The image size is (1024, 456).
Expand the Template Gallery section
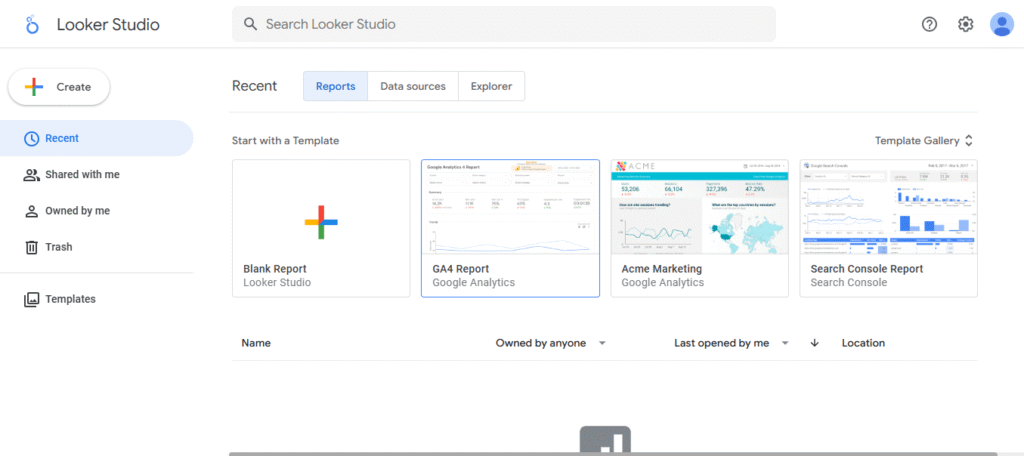[x=923, y=141]
